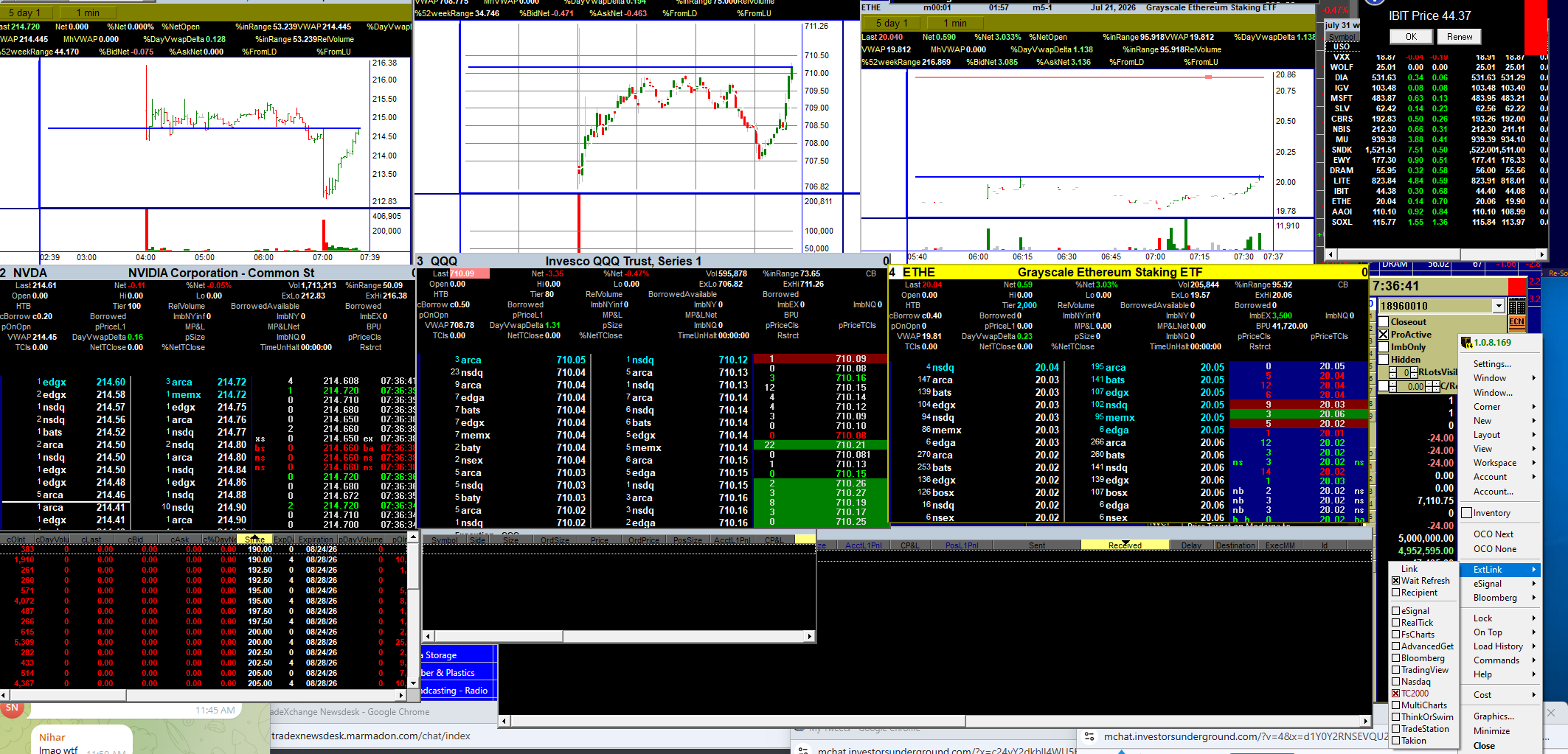1568x754 pixels.
Task: Expand the Load History submenu
Action: [x=1500, y=646]
